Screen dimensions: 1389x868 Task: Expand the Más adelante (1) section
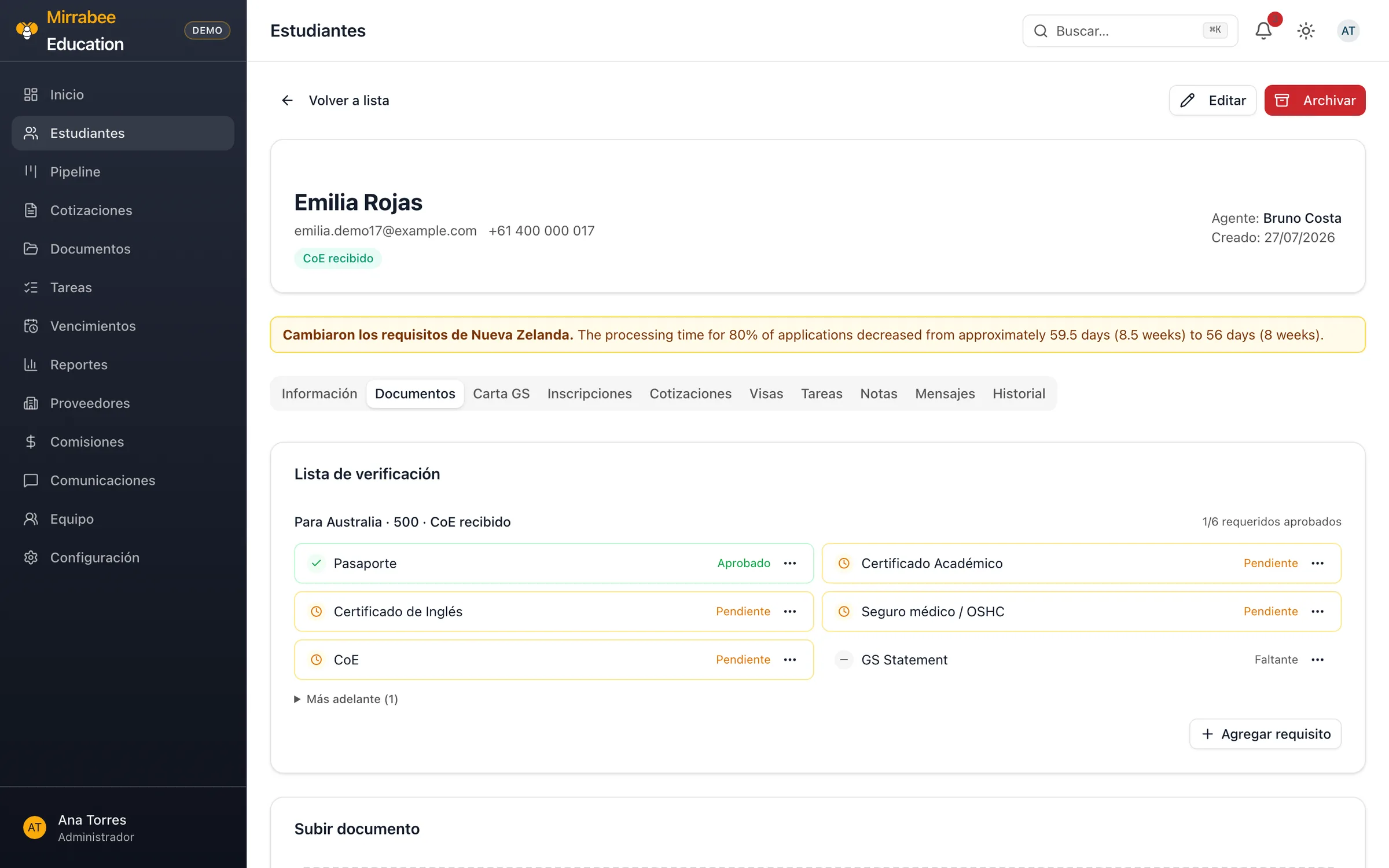(x=346, y=699)
